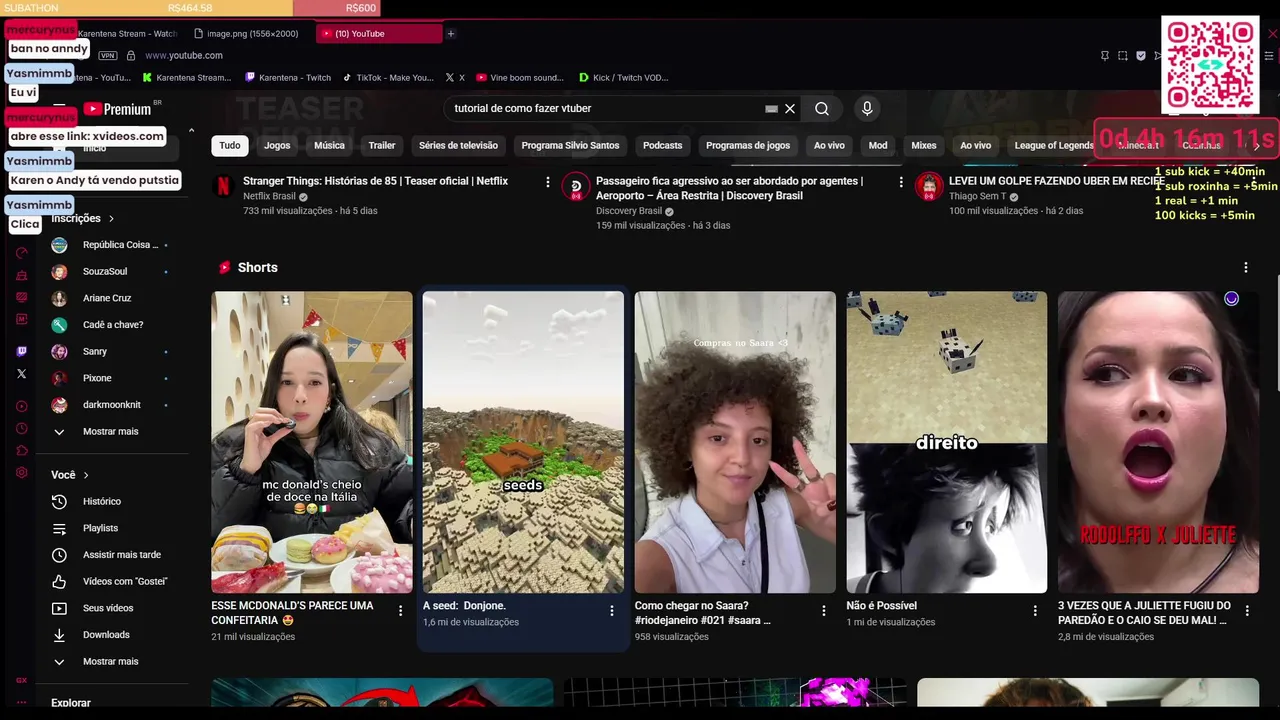Select the Música filter chip
This screenshot has width=1280, height=720.
329,146
